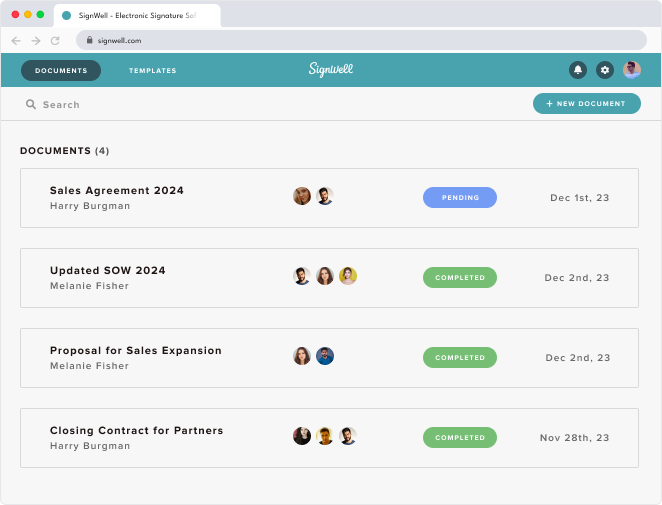The height and width of the screenshot is (505, 662).
Task: Open the settings gear icon
Action: point(604,70)
